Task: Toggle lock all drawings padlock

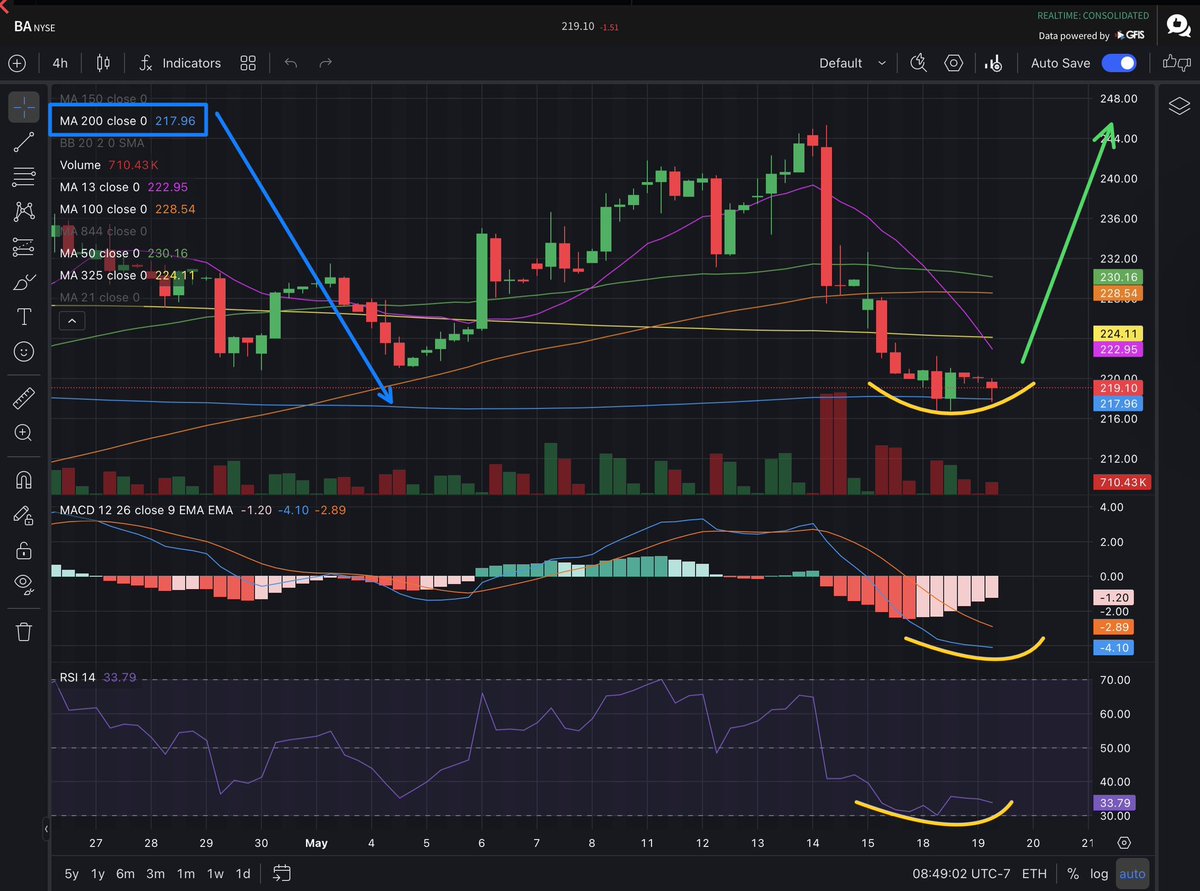Action: point(24,550)
